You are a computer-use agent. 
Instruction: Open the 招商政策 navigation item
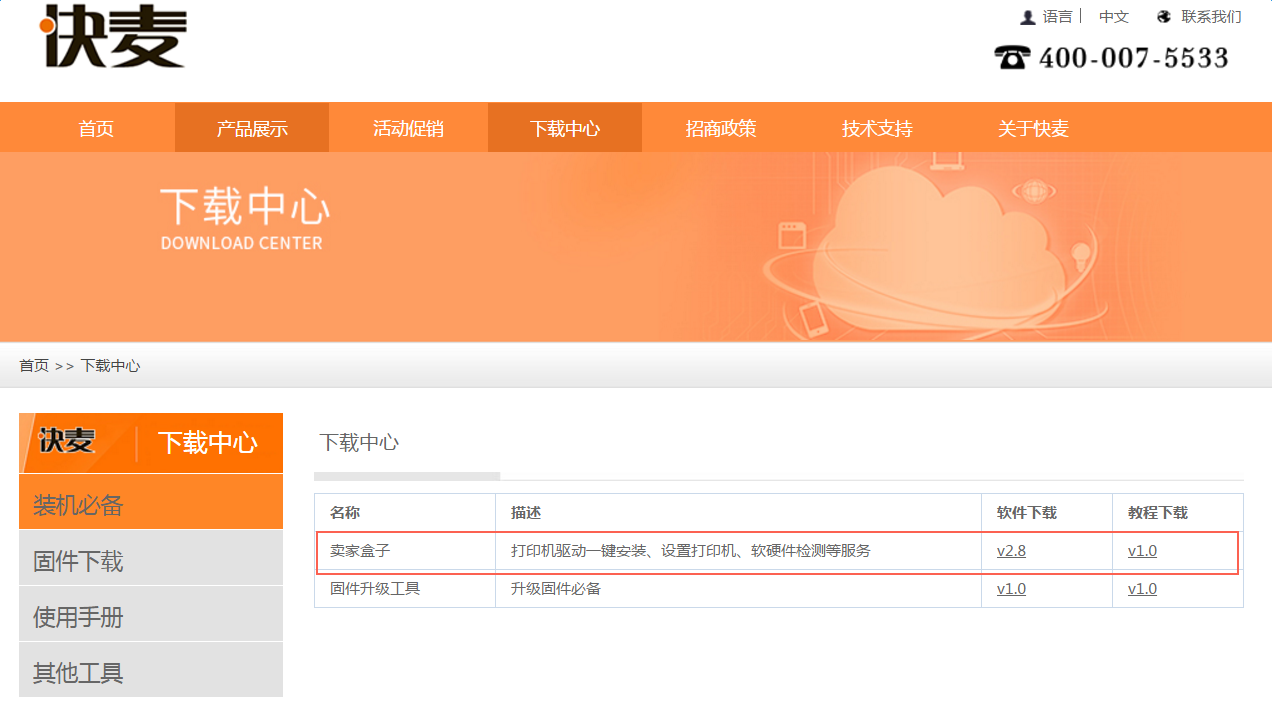click(721, 128)
